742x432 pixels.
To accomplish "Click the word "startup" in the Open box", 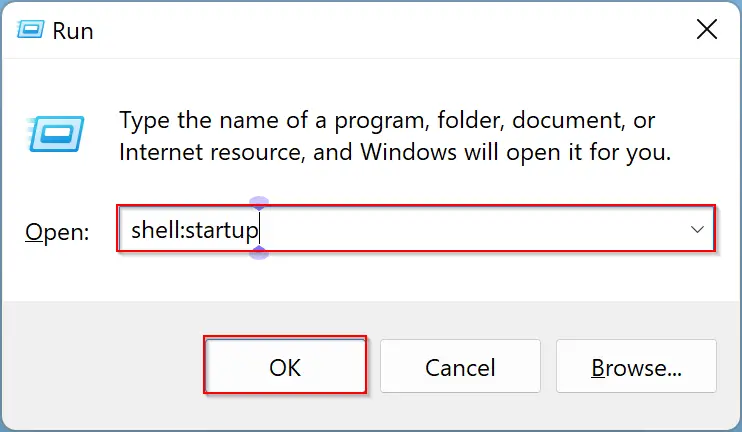I will [221, 231].
